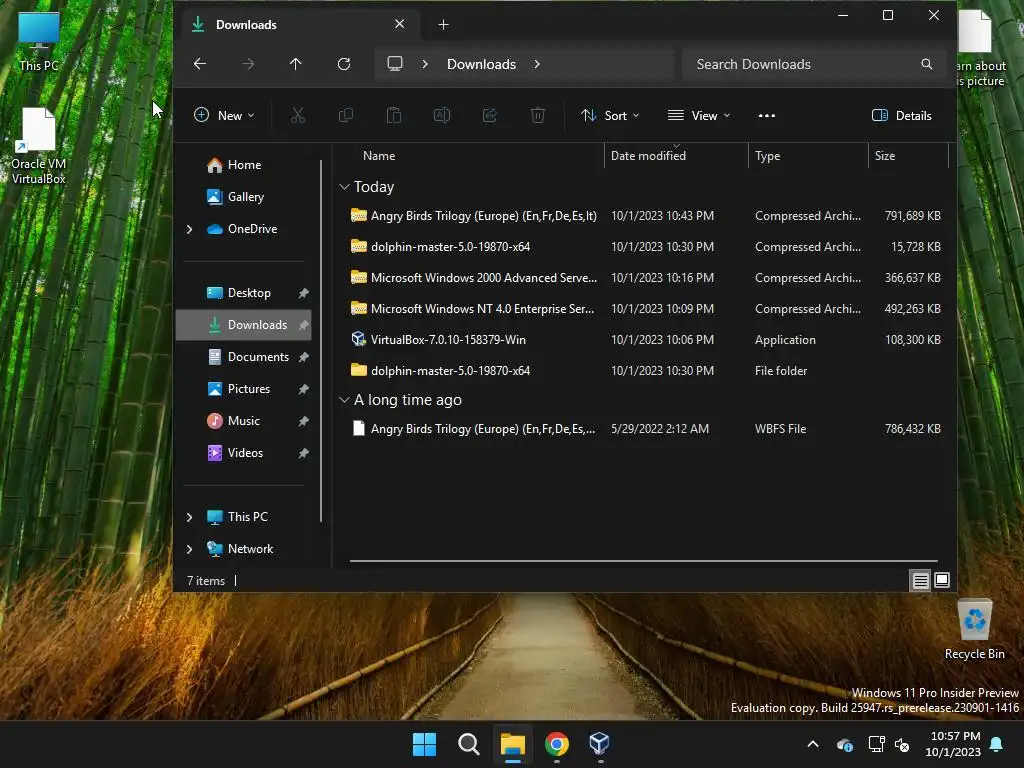Viewport: 1024px width, 768px height.
Task: Expand the This PC tree node
Action: coord(189,517)
